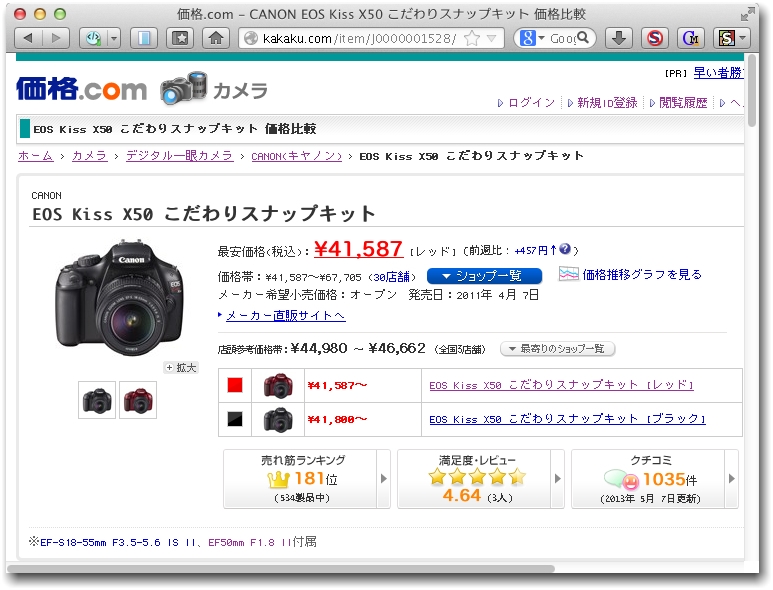The image size is (773, 590).
Task: Open the Downloads arrow icon in toolbar
Action: [619, 38]
